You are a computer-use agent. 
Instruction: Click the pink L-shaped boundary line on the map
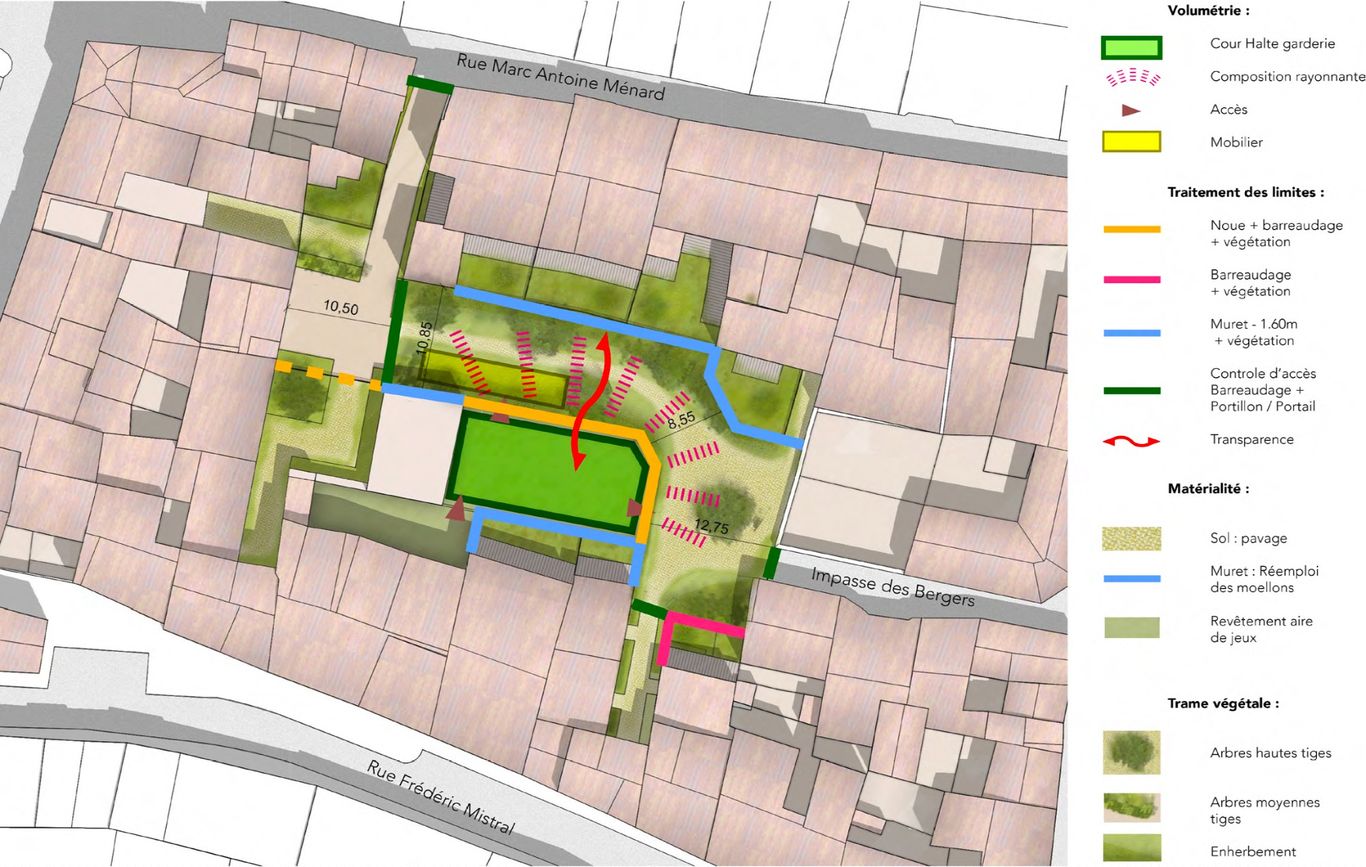click(700, 637)
